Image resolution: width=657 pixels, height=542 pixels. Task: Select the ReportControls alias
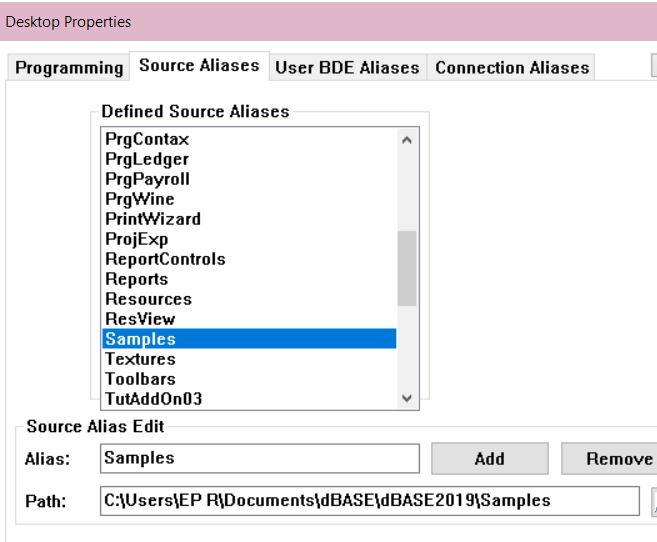click(165, 259)
